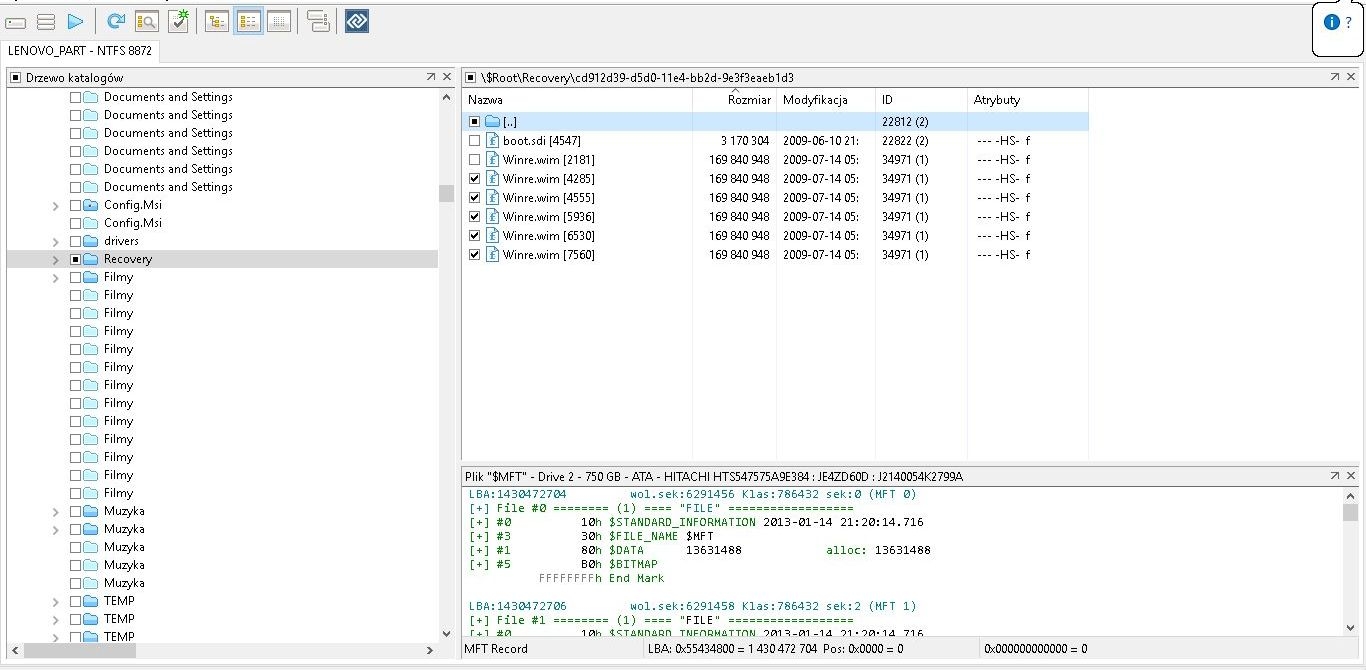Sort by the Modyfikacja column header
This screenshot has width=1366, height=670.
(825, 100)
